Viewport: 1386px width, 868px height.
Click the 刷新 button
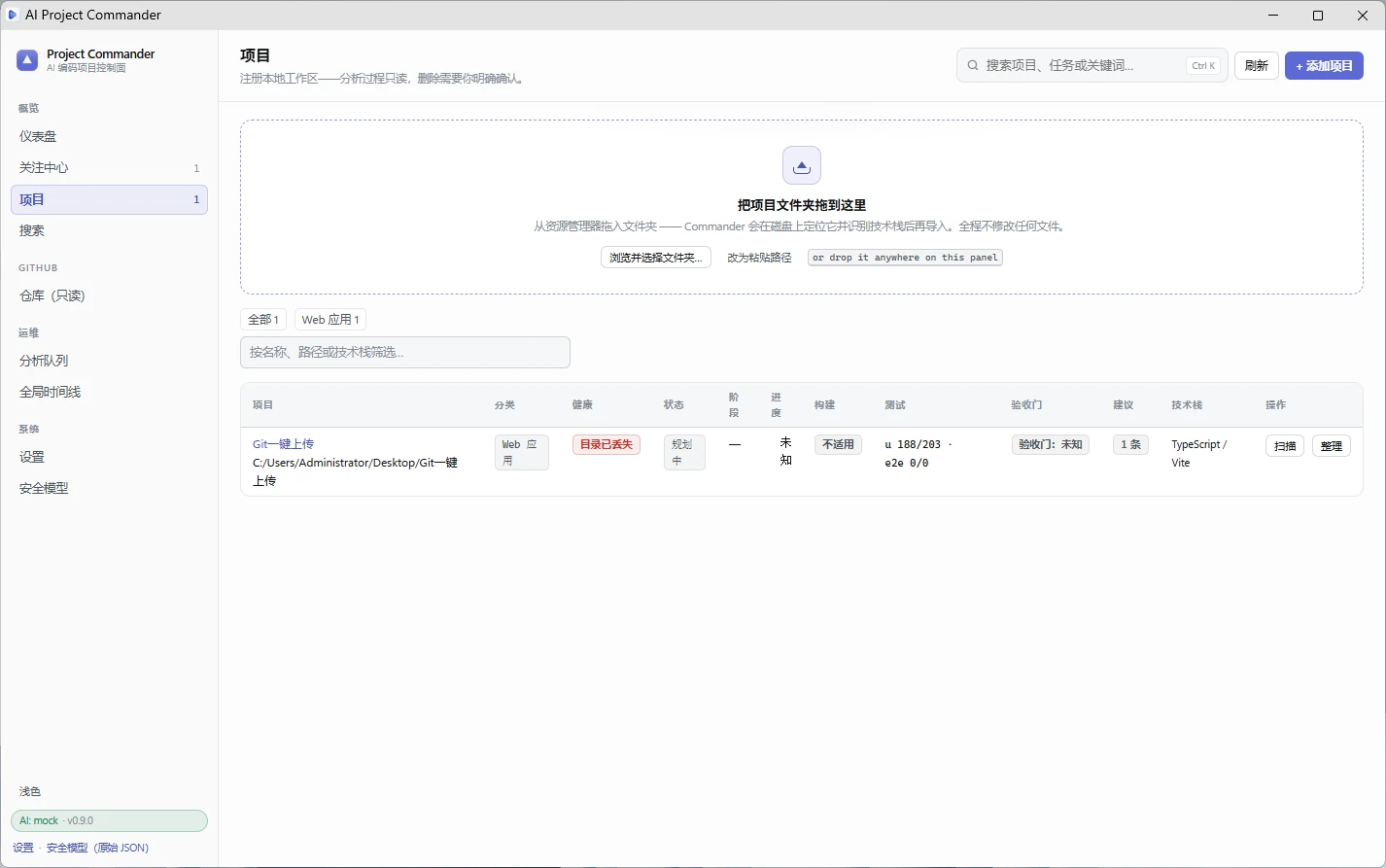click(1257, 65)
